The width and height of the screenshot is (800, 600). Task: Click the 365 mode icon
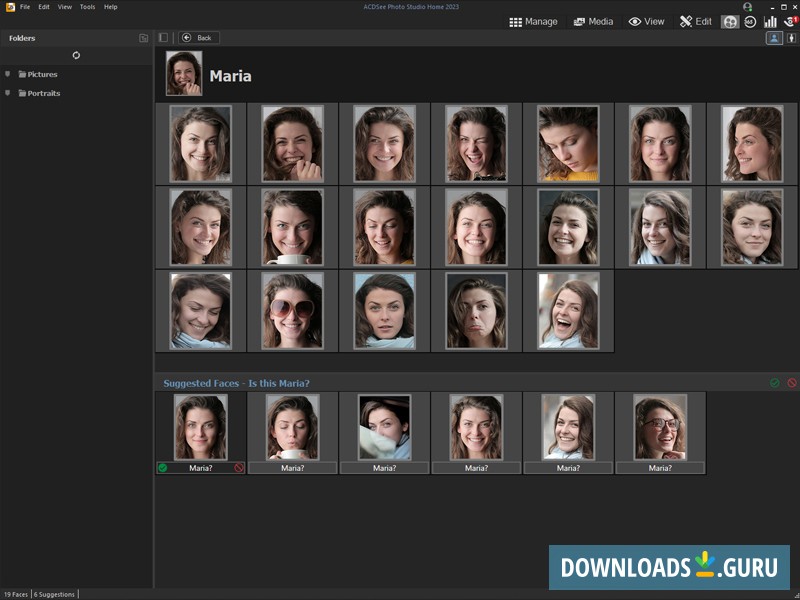tap(750, 21)
